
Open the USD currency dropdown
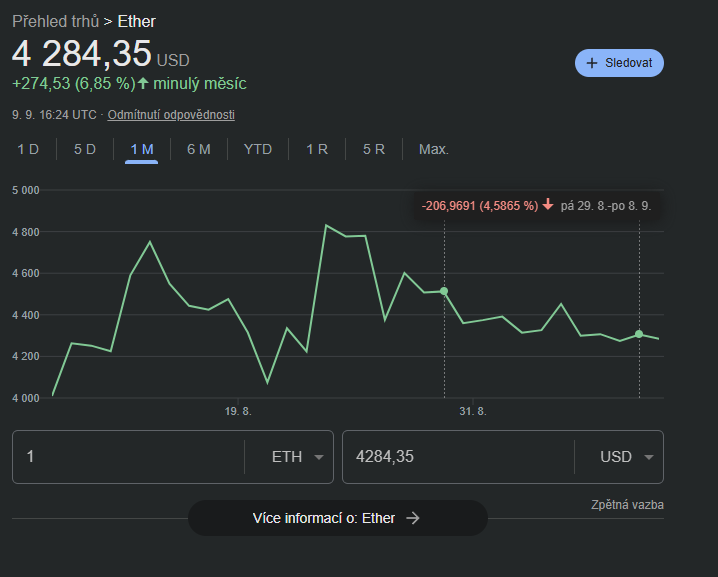tap(627, 457)
